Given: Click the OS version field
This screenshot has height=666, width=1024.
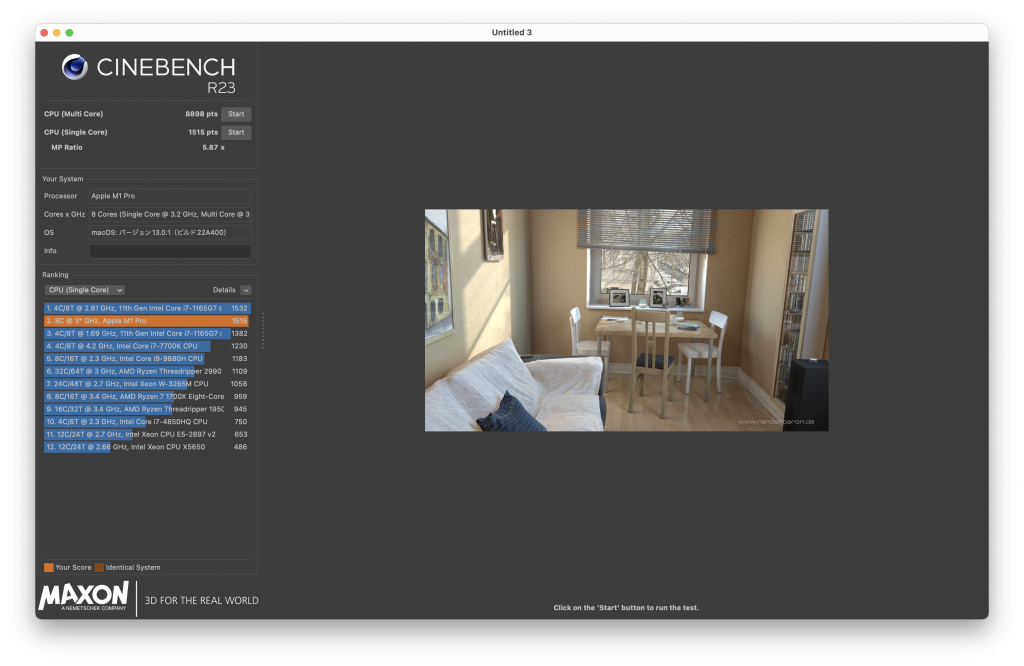Looking at the screenshot, I should tap(170, 232).
